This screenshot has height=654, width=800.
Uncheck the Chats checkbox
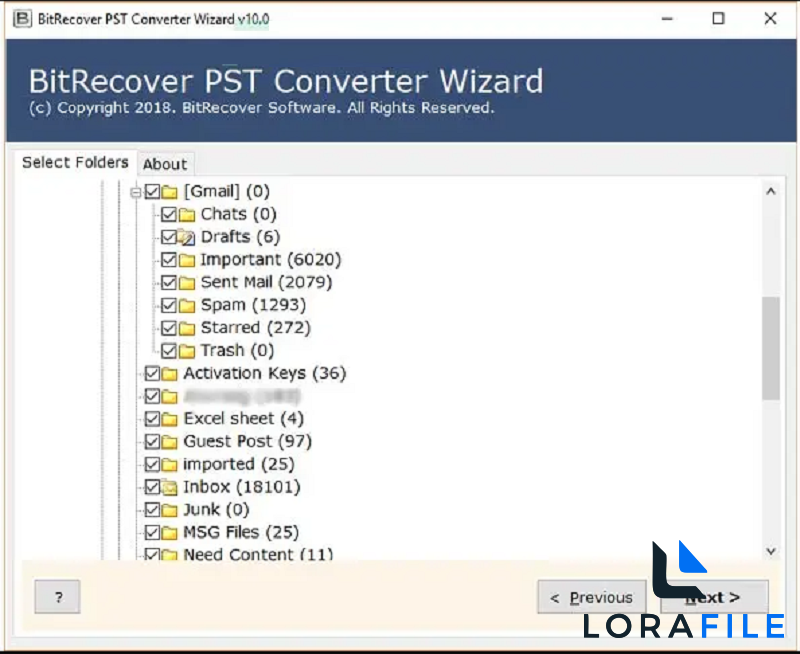[x=169, y=214]
